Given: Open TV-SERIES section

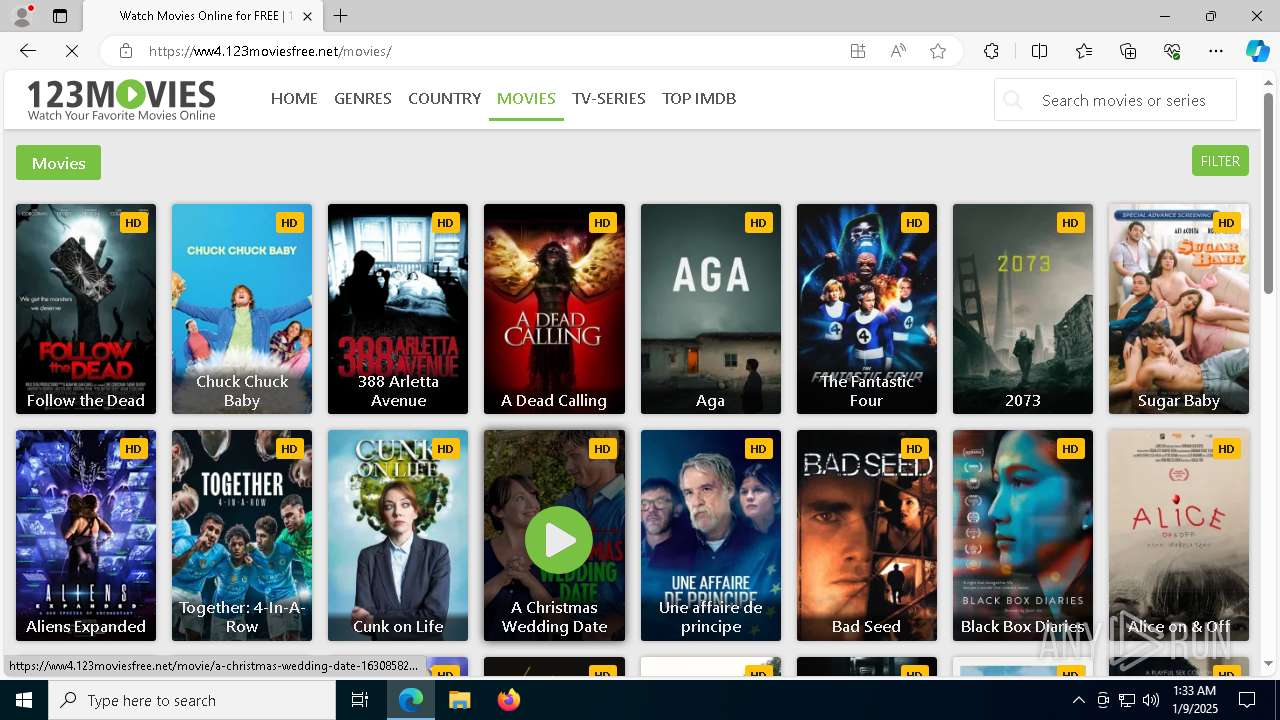Looking at the screenshot, I should pyautogui.click(x=609, y=98).
